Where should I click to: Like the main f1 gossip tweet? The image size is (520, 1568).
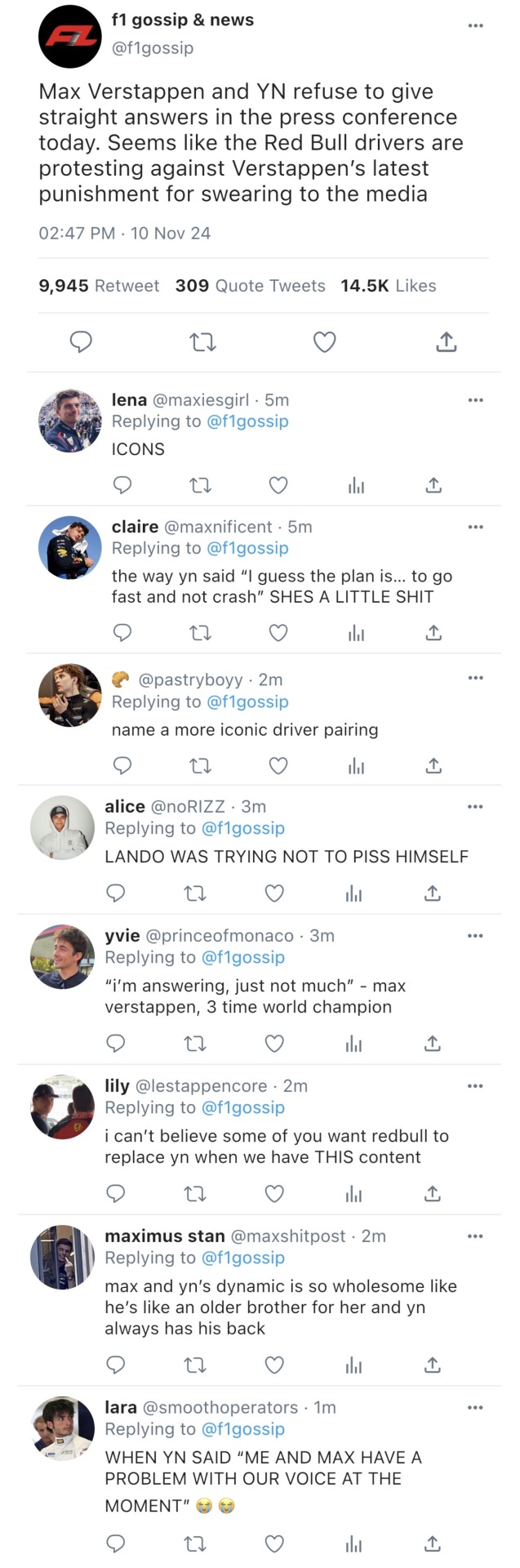point(325,341)
